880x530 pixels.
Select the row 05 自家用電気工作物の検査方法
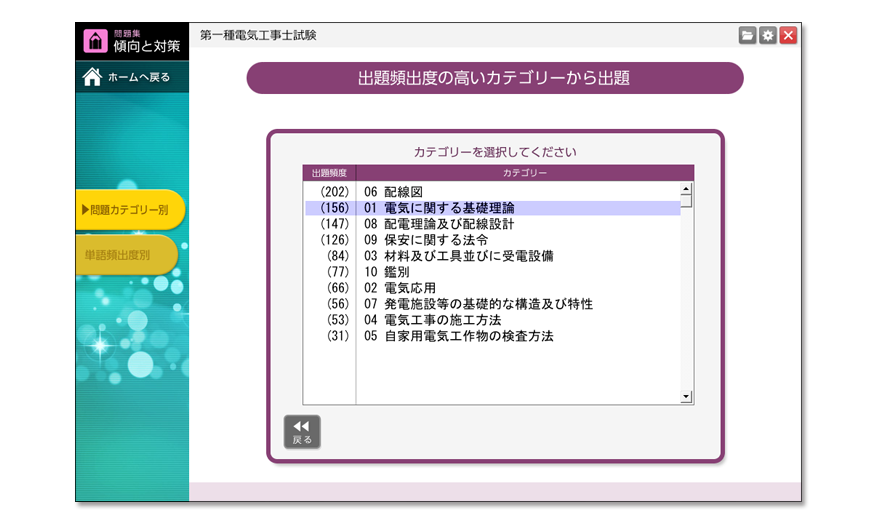pyautogui.click(x=493, y=336)
